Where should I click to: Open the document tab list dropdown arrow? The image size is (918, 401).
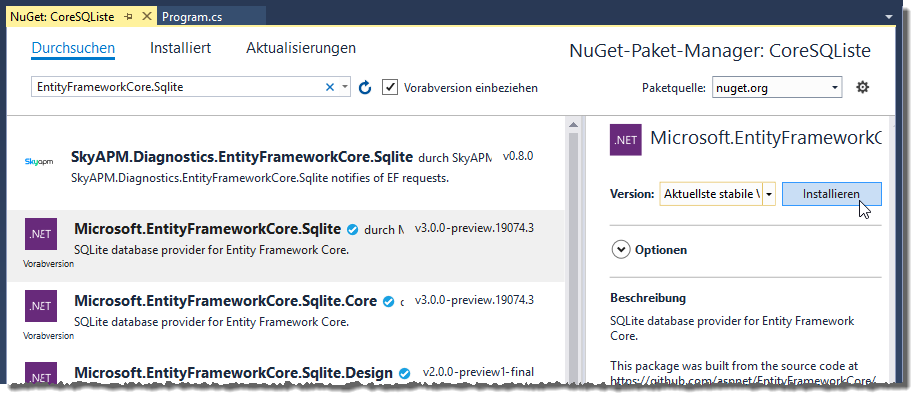[x=889, y=17]
